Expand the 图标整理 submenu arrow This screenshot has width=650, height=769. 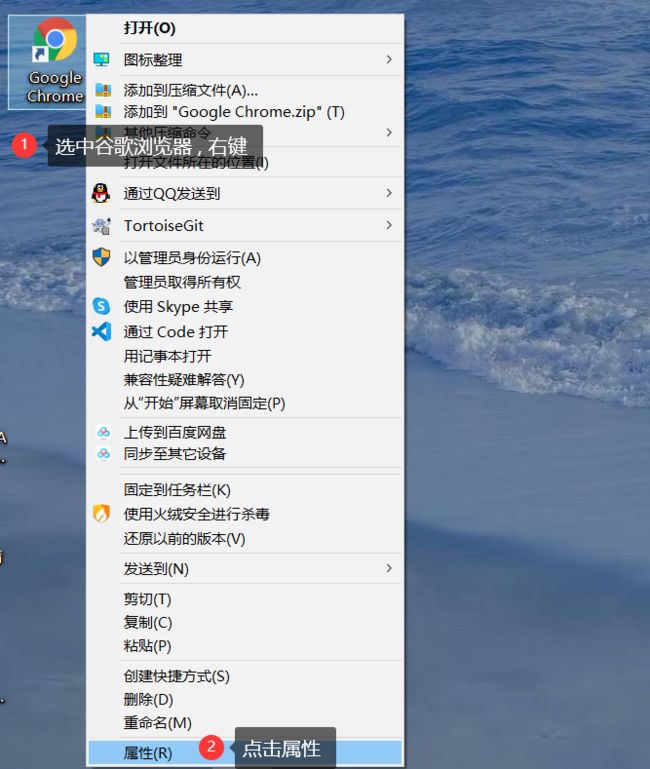389,59
